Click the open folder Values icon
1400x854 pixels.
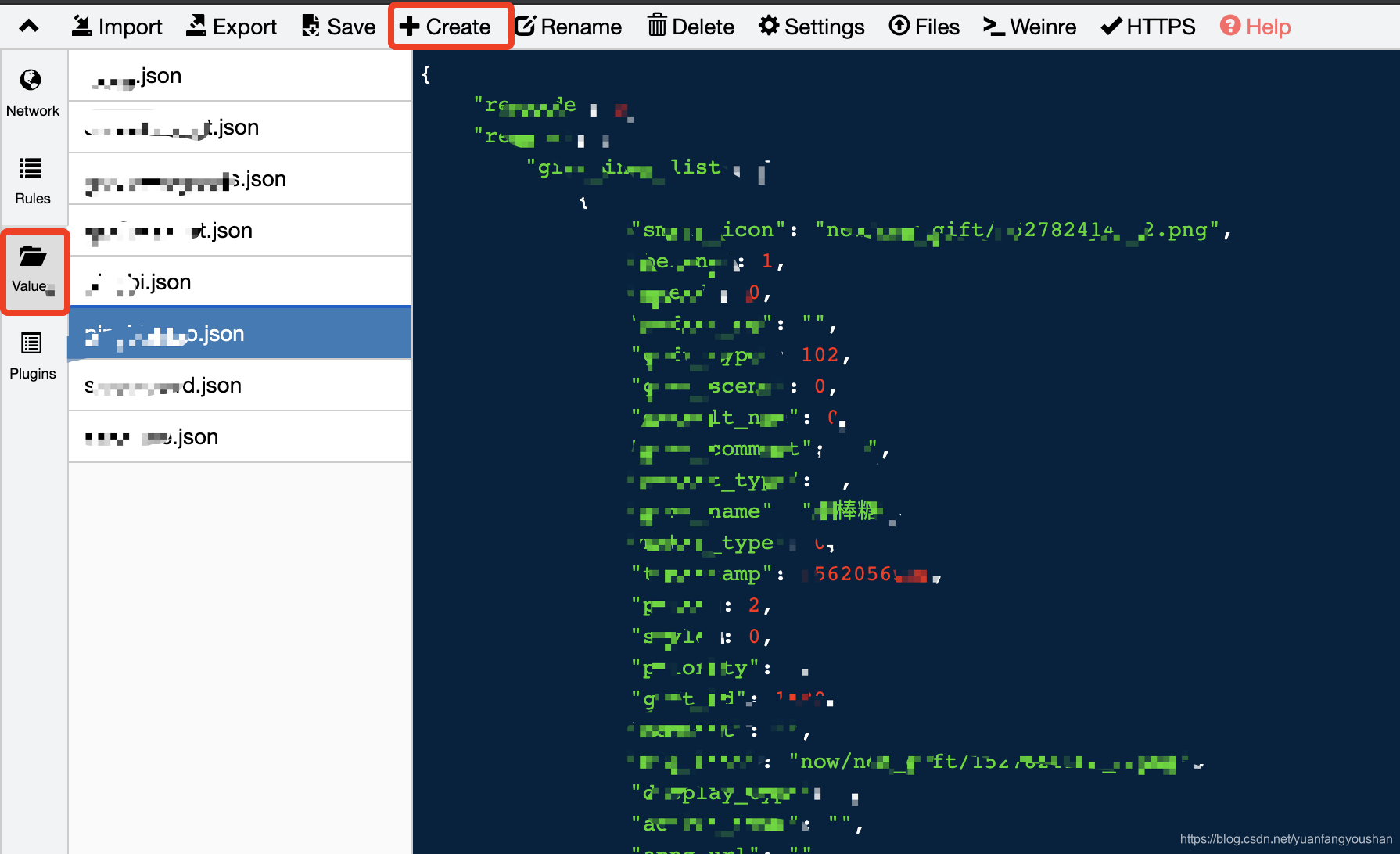(x=32, y=256)
